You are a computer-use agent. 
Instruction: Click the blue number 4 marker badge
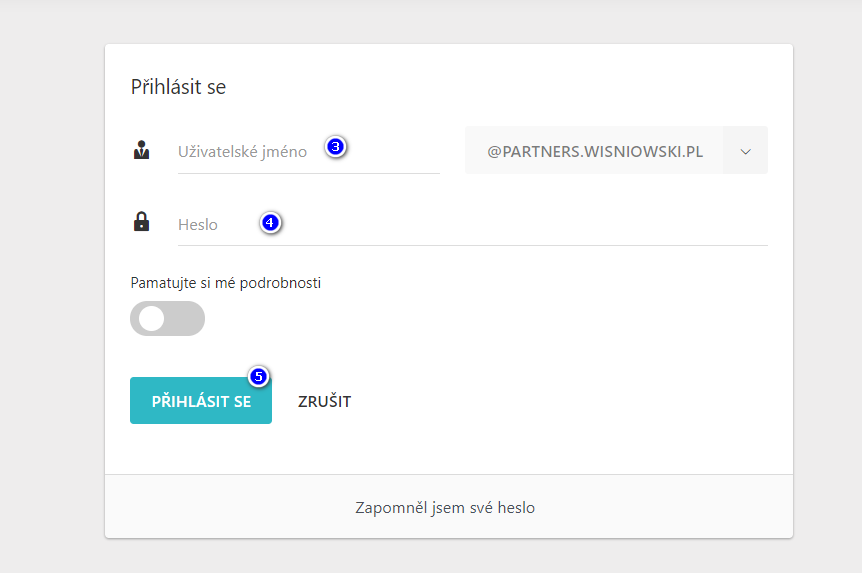[x=270, y=223]
